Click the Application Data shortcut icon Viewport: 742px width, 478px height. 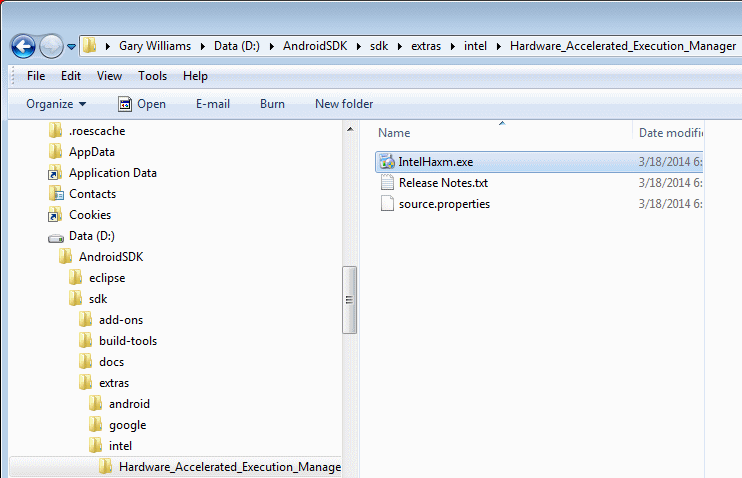point(55,173)
